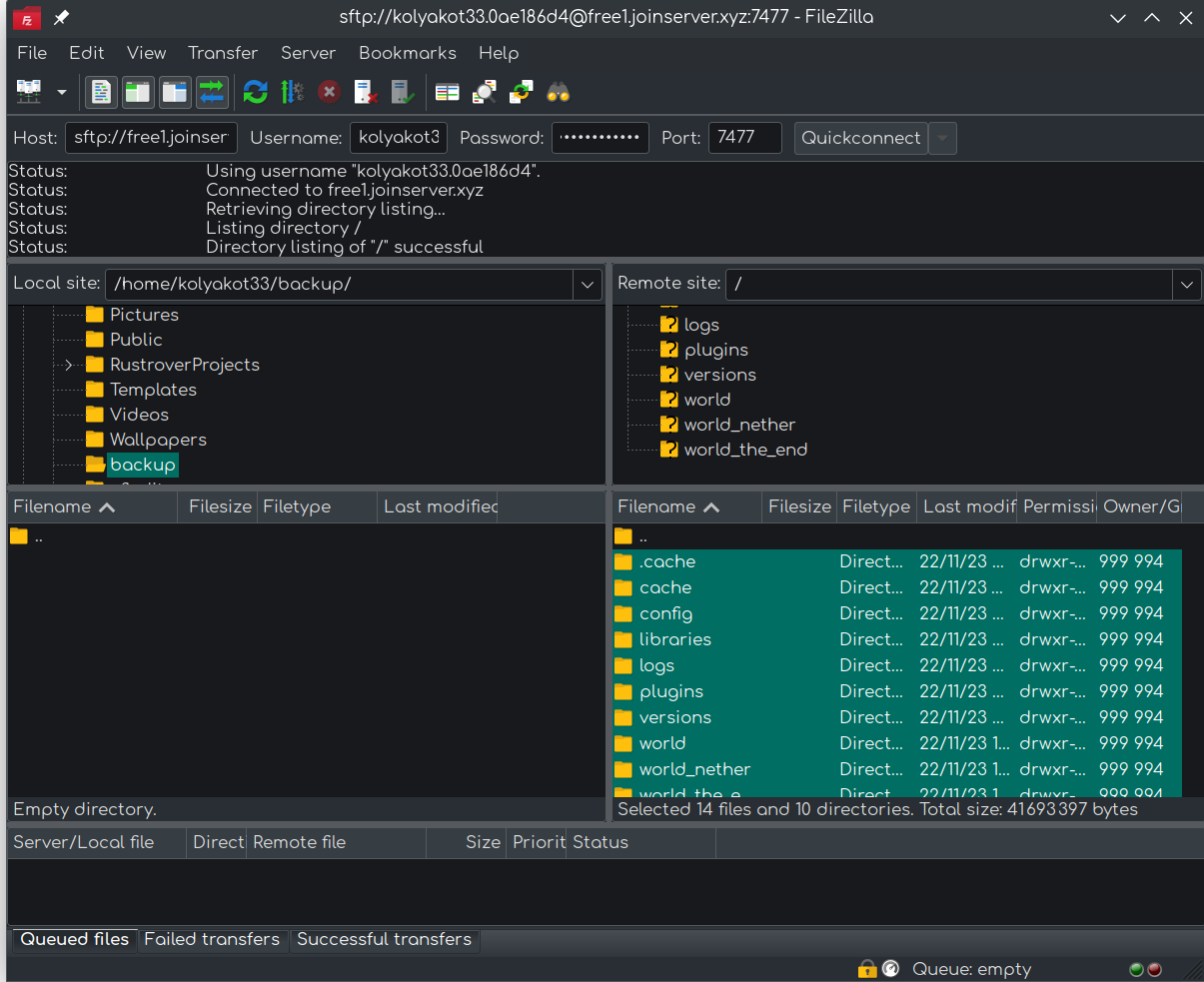The height and width of the screenshot is (982, 1204).
Task: Click the world folder icon in remote file list
Action: pyautogui.click(x=623, y=744)
